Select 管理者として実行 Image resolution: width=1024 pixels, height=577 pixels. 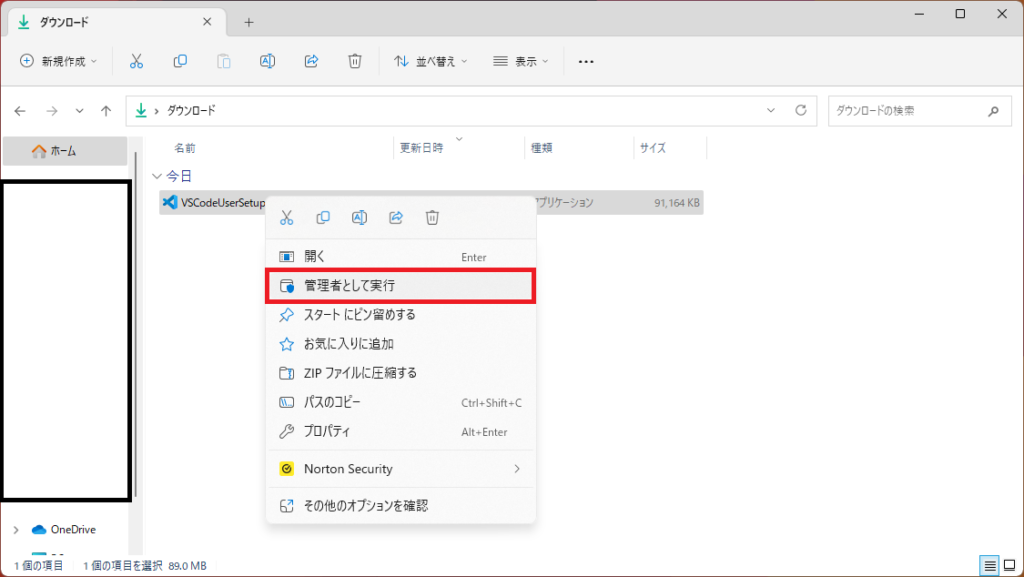(x=401, y=286)
